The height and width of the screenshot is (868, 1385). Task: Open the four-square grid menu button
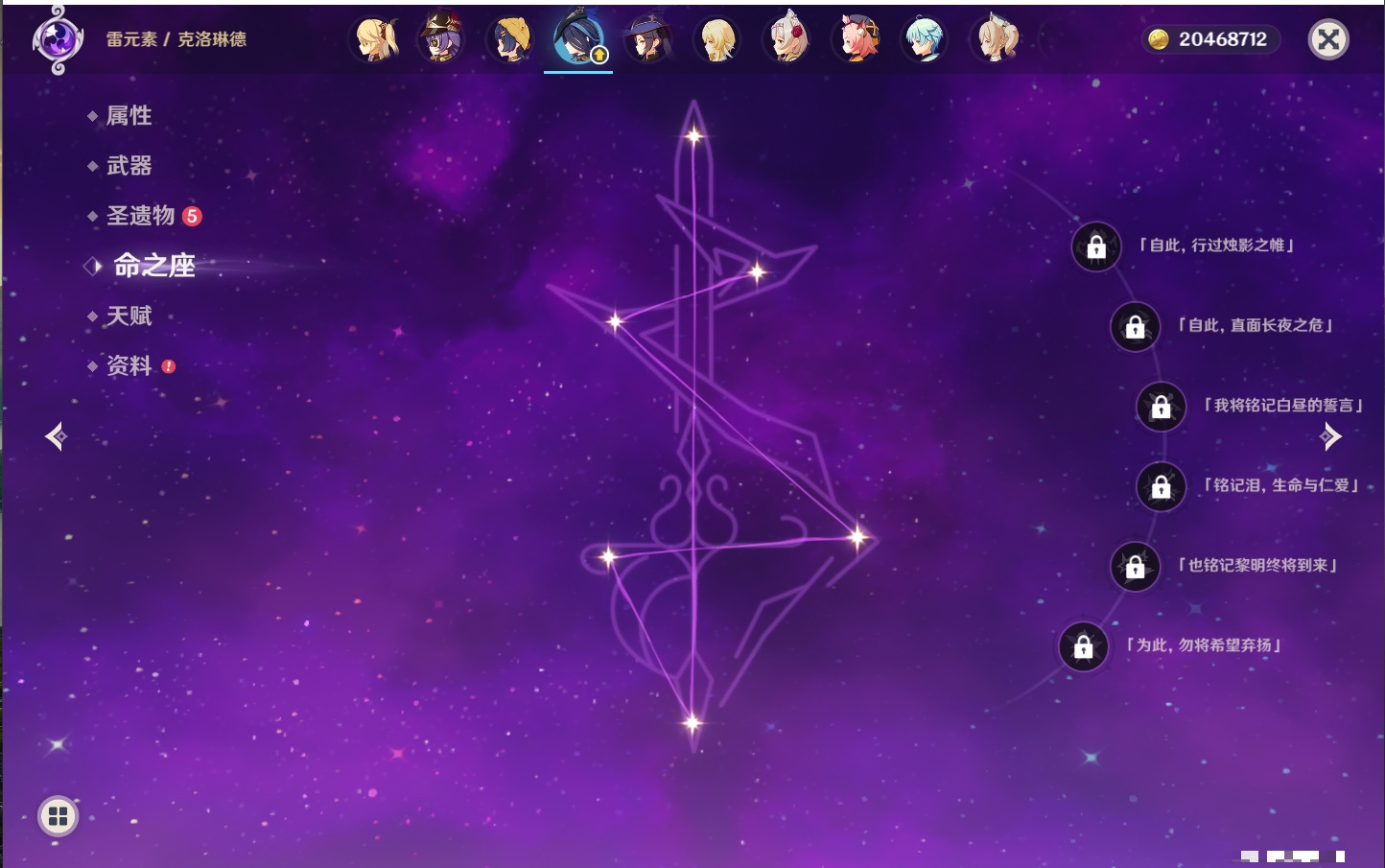tap(58, 816)
